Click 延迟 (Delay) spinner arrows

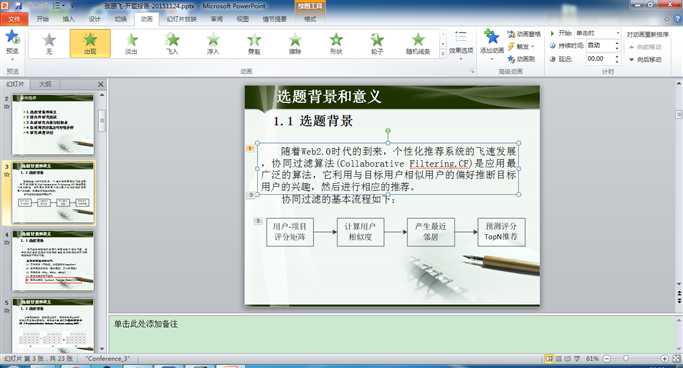pyautogui.click(x=617, y=58)
